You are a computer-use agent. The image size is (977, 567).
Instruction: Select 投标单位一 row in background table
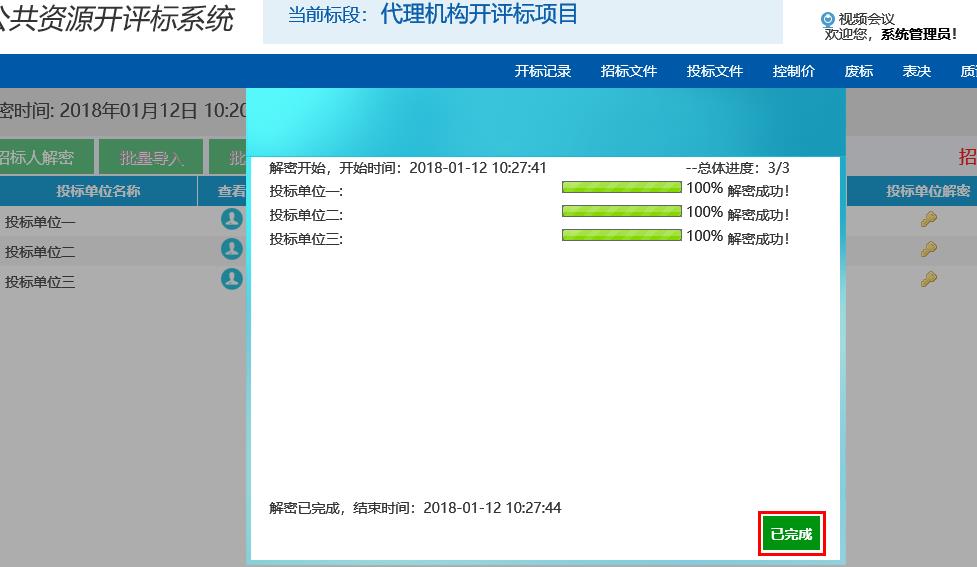[x=123, y=221]
